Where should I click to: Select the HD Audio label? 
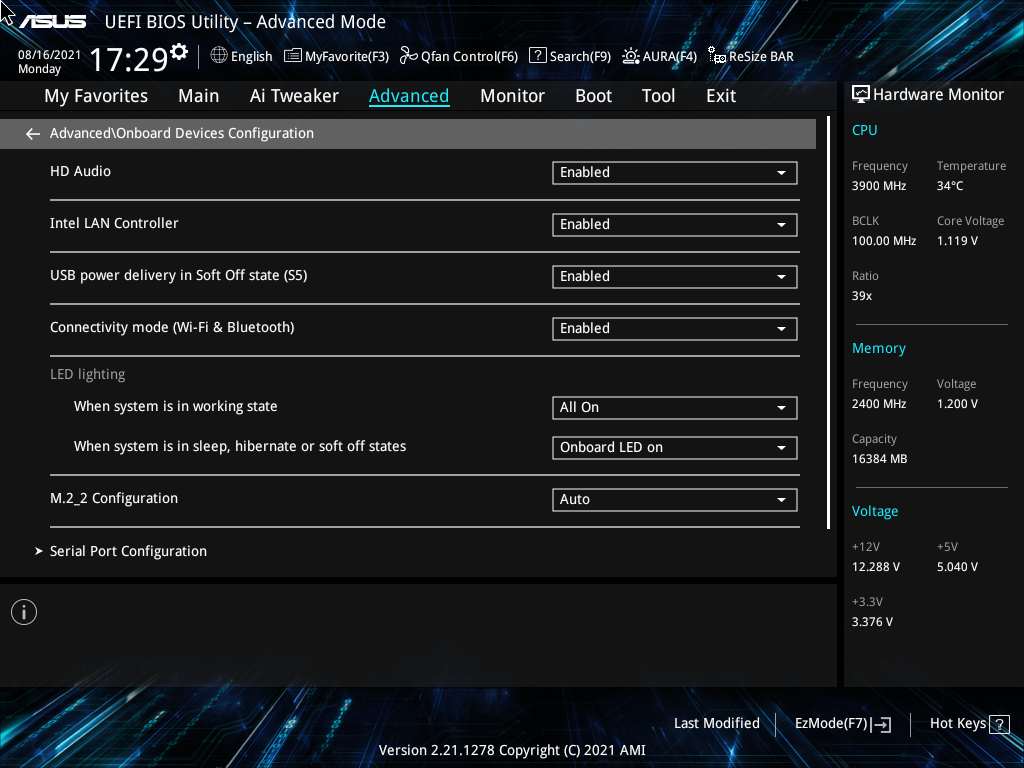(x=80, y=171)
